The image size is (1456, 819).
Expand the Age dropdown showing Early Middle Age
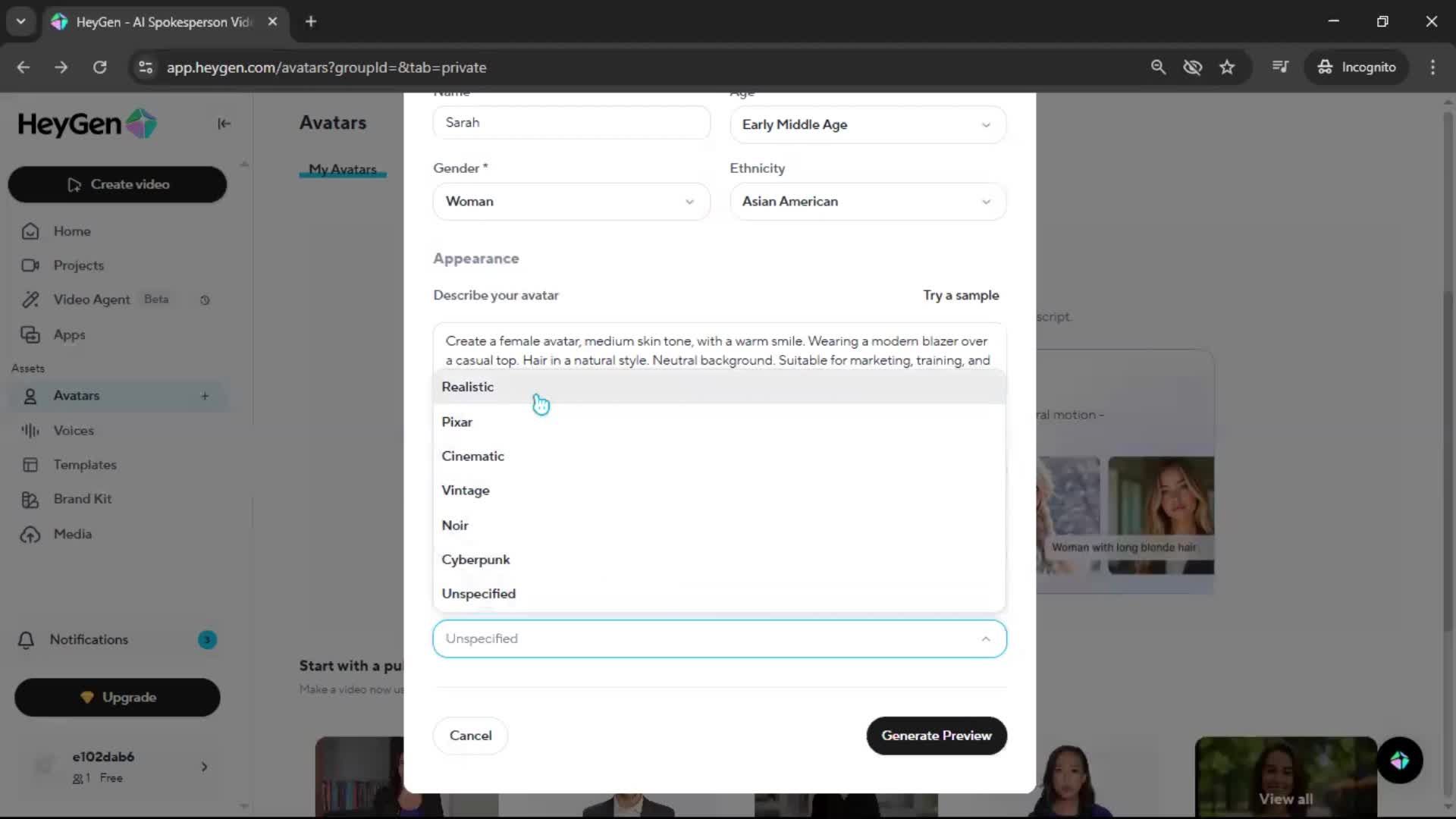point(868,125)
